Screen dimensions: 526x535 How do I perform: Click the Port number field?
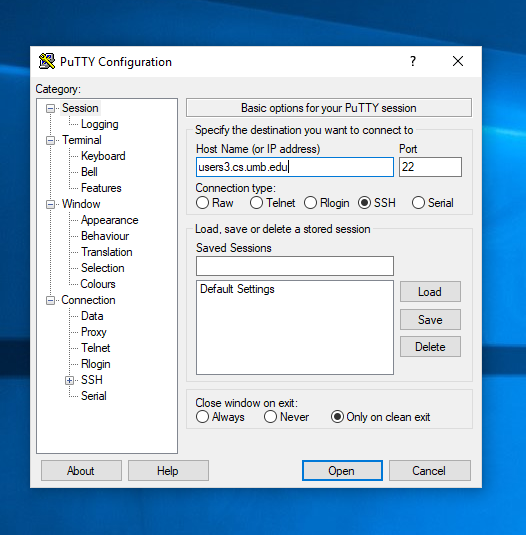tap(430, 167)
